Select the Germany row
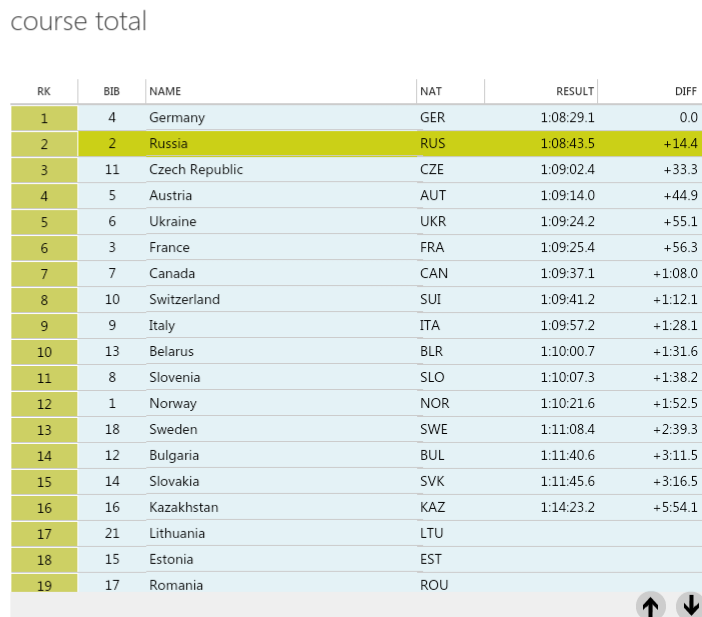Image resolution: width=702 pixels, height=617 pixels. (356, 118)
